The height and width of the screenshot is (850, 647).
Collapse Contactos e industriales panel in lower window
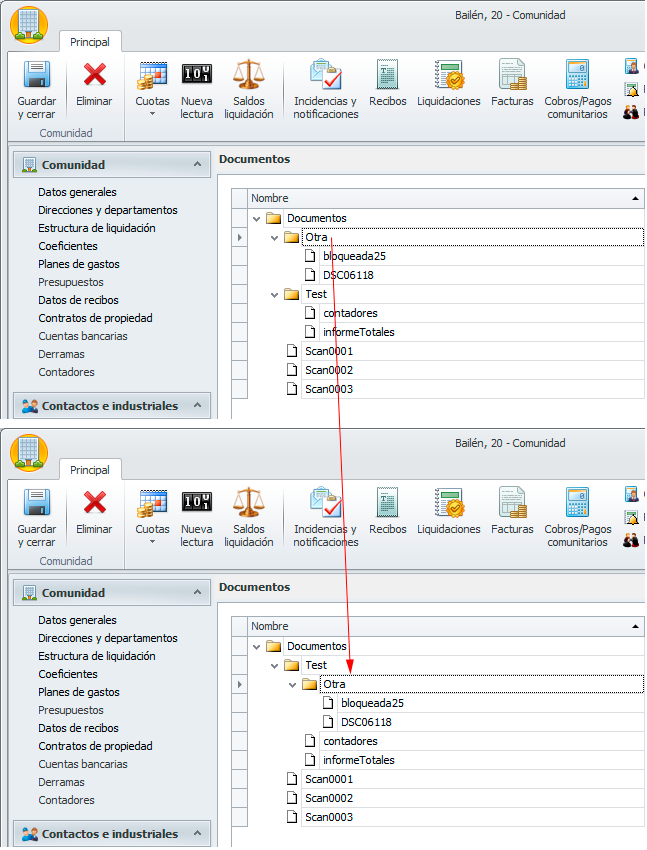tap(197, 833)
